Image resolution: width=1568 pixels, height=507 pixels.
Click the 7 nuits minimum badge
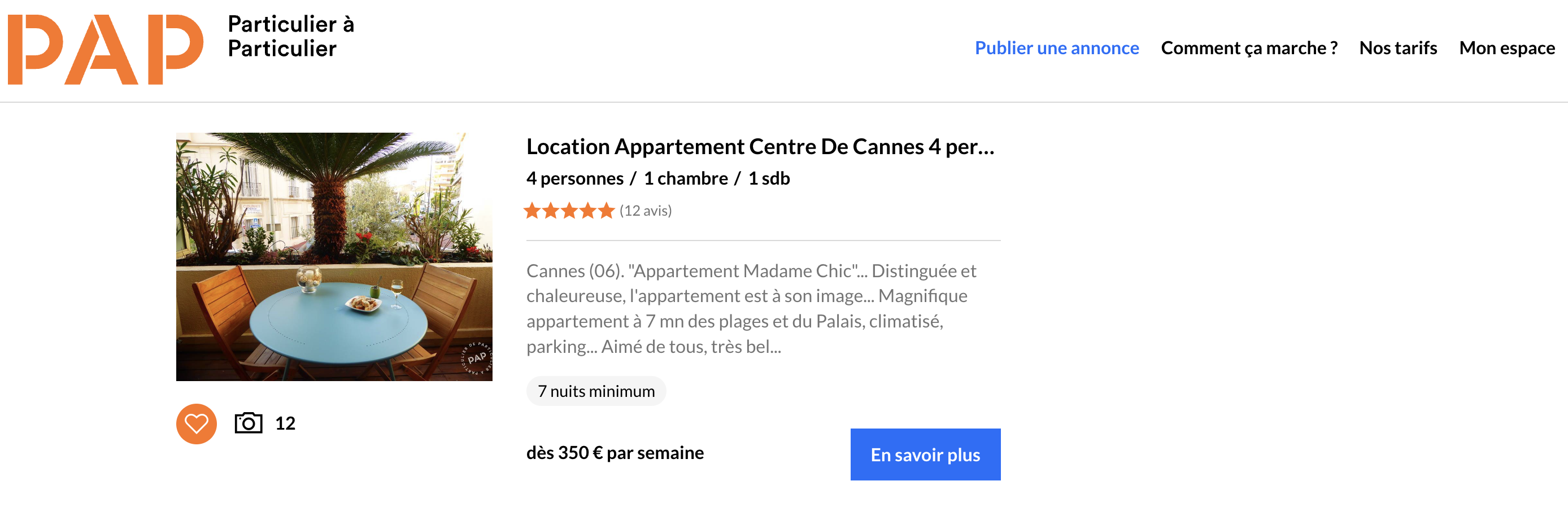tap(596, 391)
